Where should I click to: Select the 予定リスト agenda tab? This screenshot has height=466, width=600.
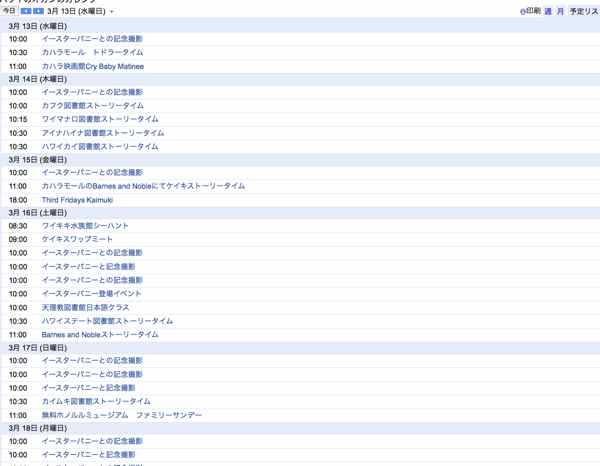pos(584,11)
